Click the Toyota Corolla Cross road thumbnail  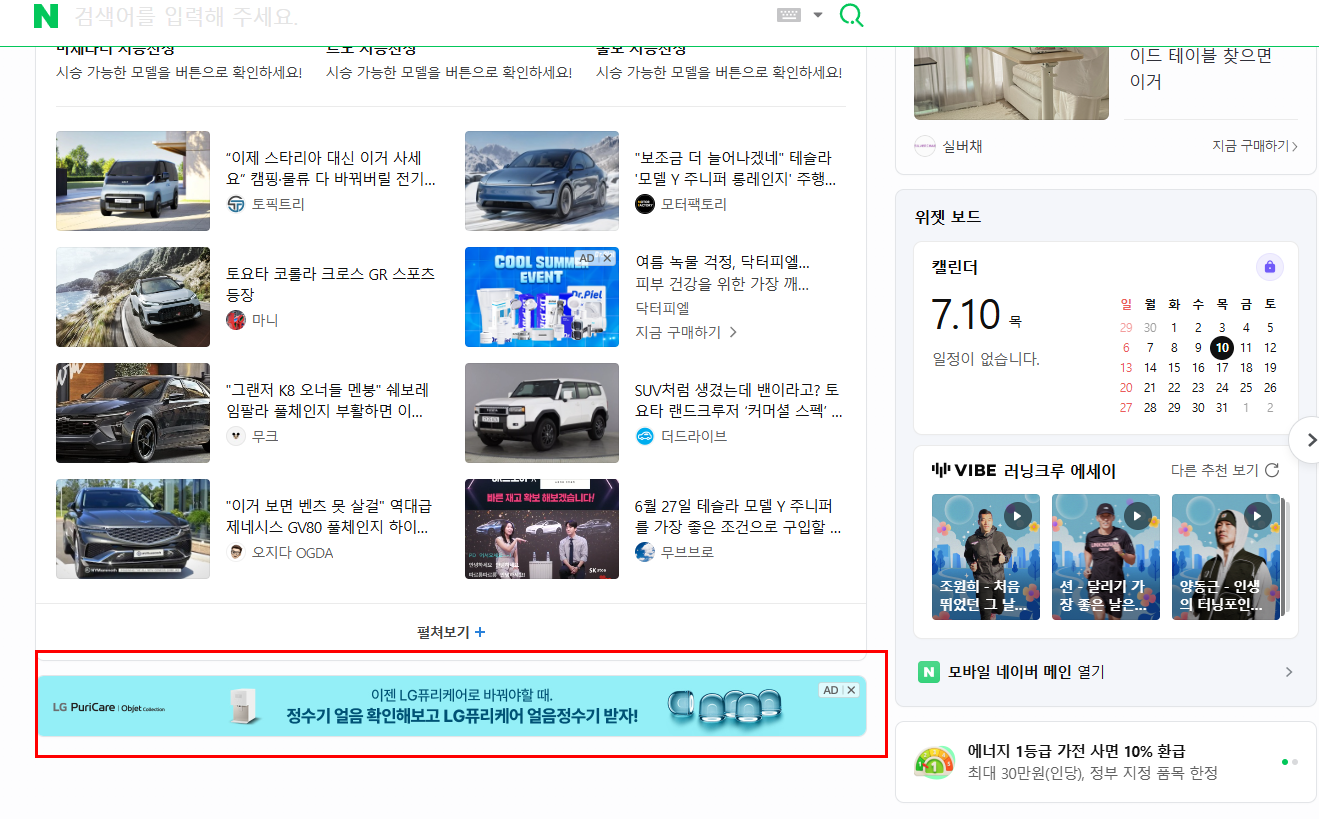[x=133, y=297]
